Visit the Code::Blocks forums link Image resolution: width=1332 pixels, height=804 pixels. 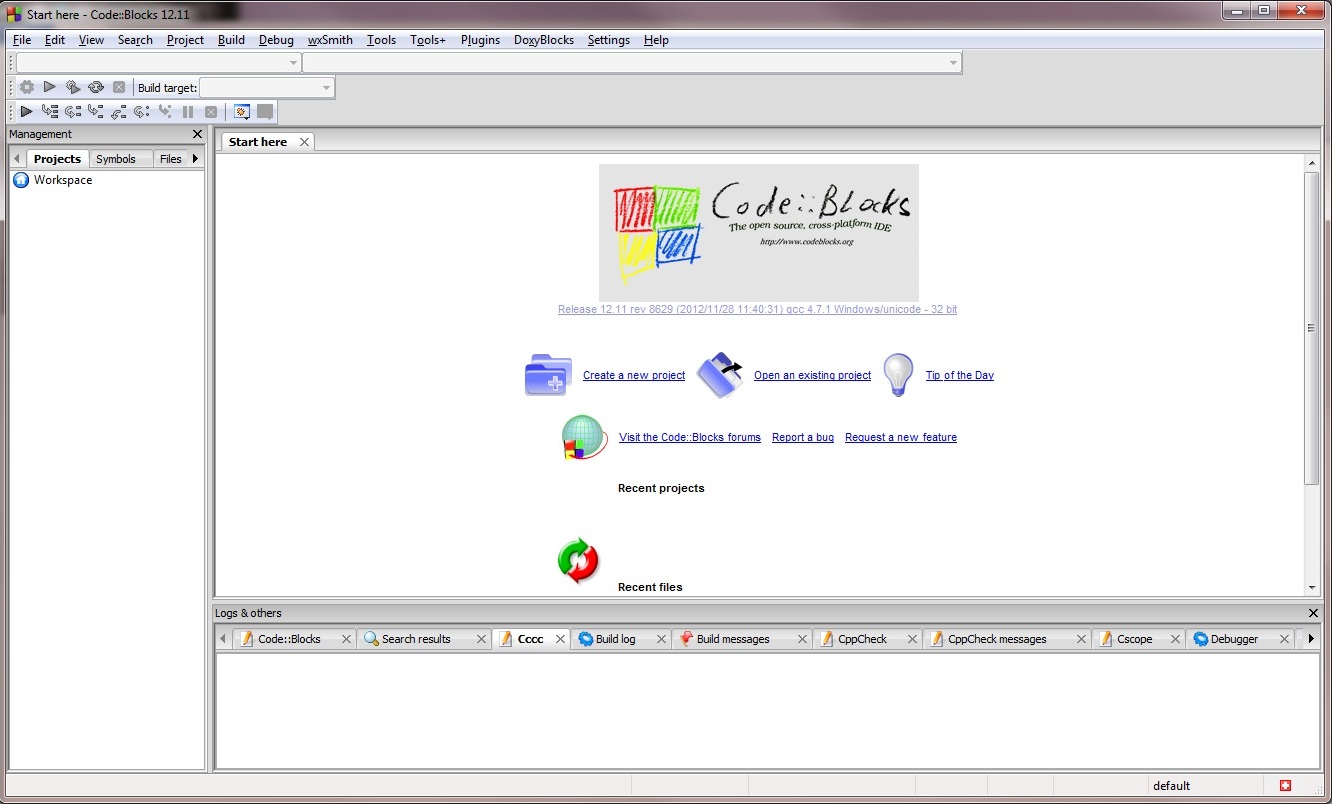(x=690, y=438)
